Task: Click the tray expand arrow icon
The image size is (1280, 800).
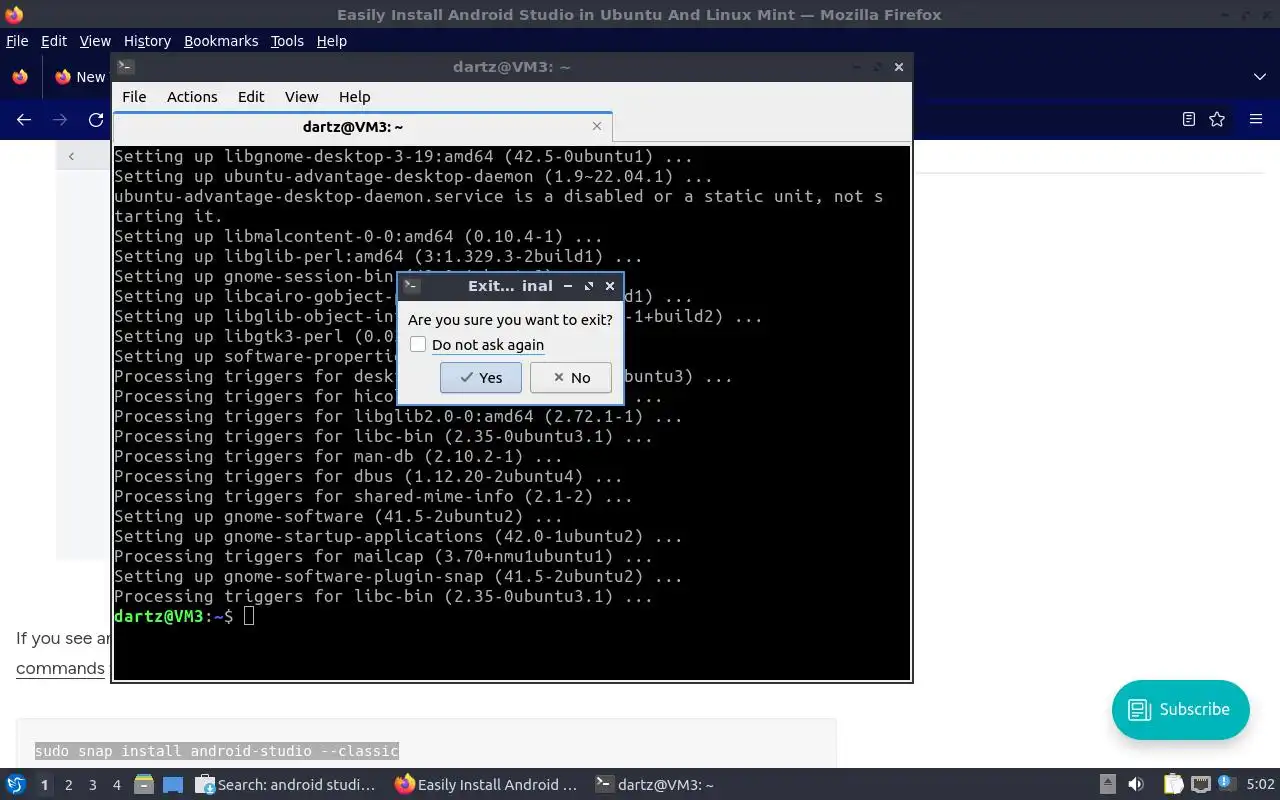Action: tap(1107, 785)
